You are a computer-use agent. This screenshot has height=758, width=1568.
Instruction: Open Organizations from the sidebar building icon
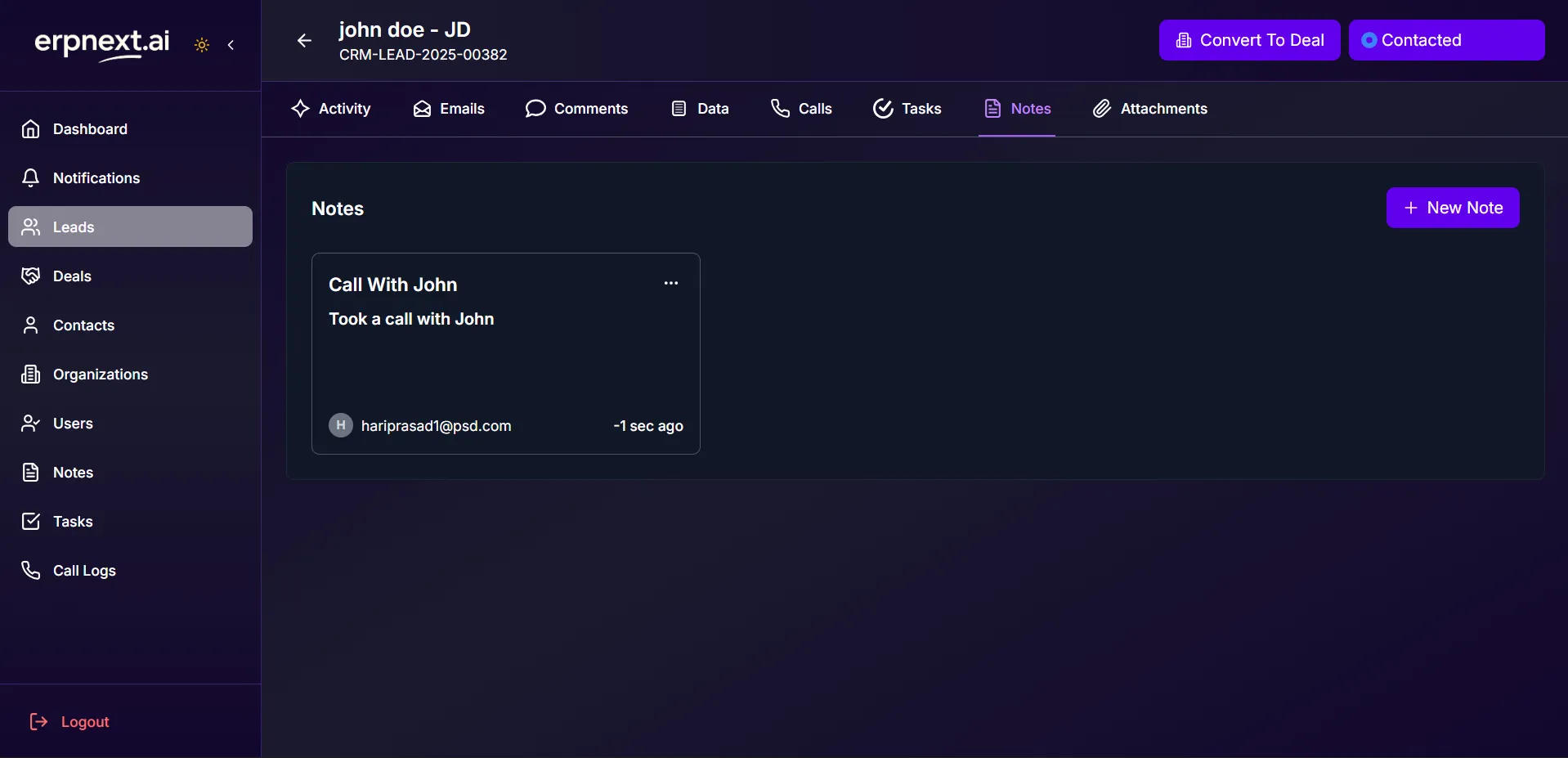(31, 375)
